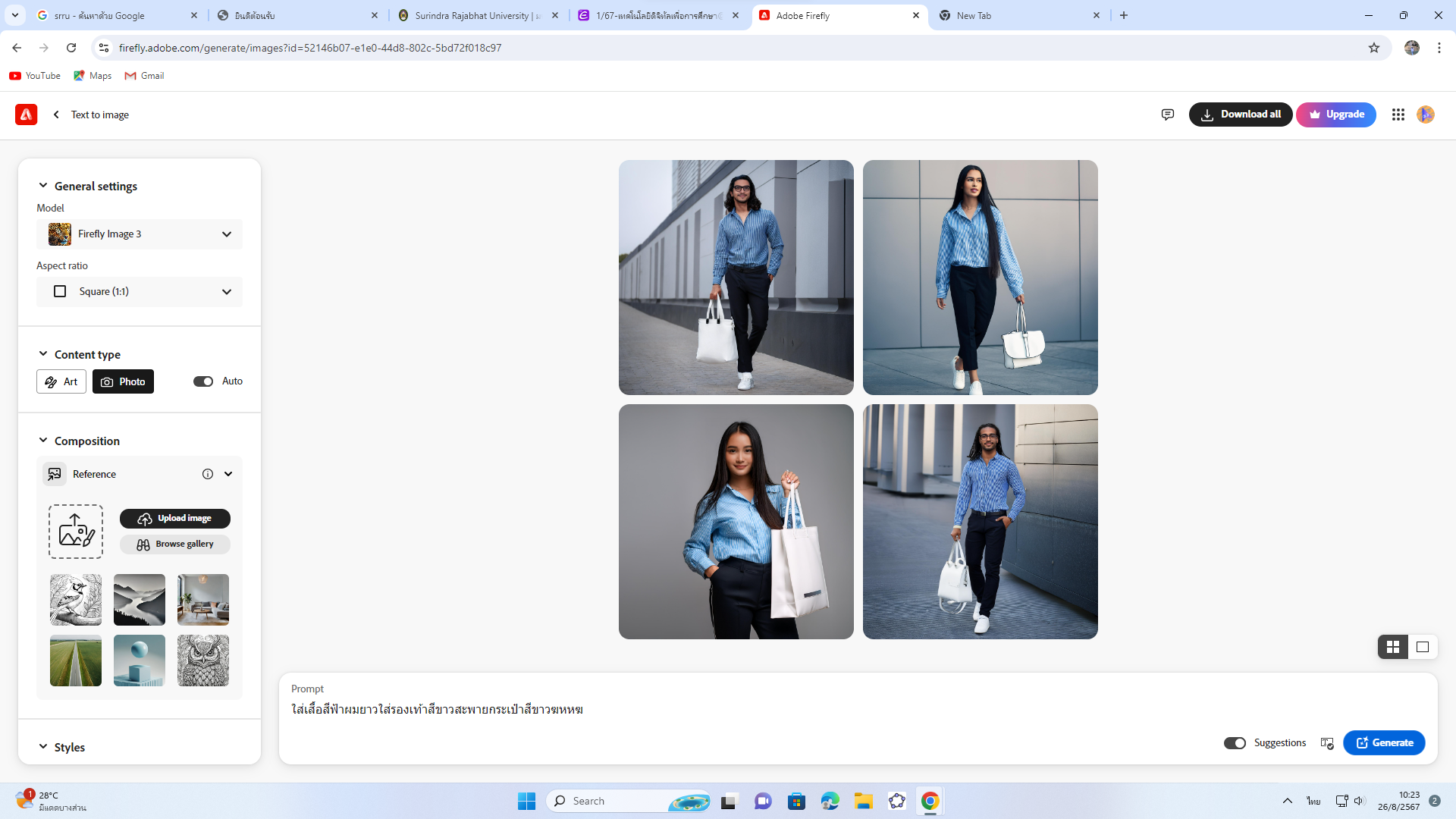Expand the Styles section
This screenshot has height=819, width=1456.
69,747
